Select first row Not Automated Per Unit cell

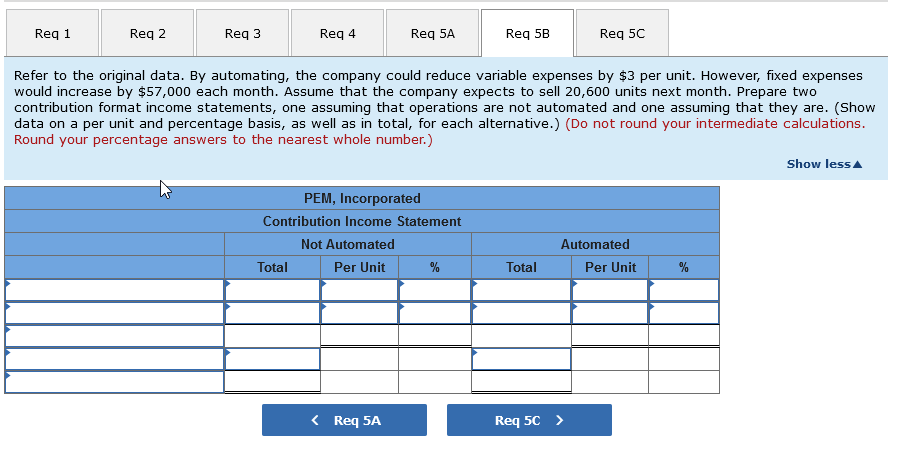click(x=360, y=290)
